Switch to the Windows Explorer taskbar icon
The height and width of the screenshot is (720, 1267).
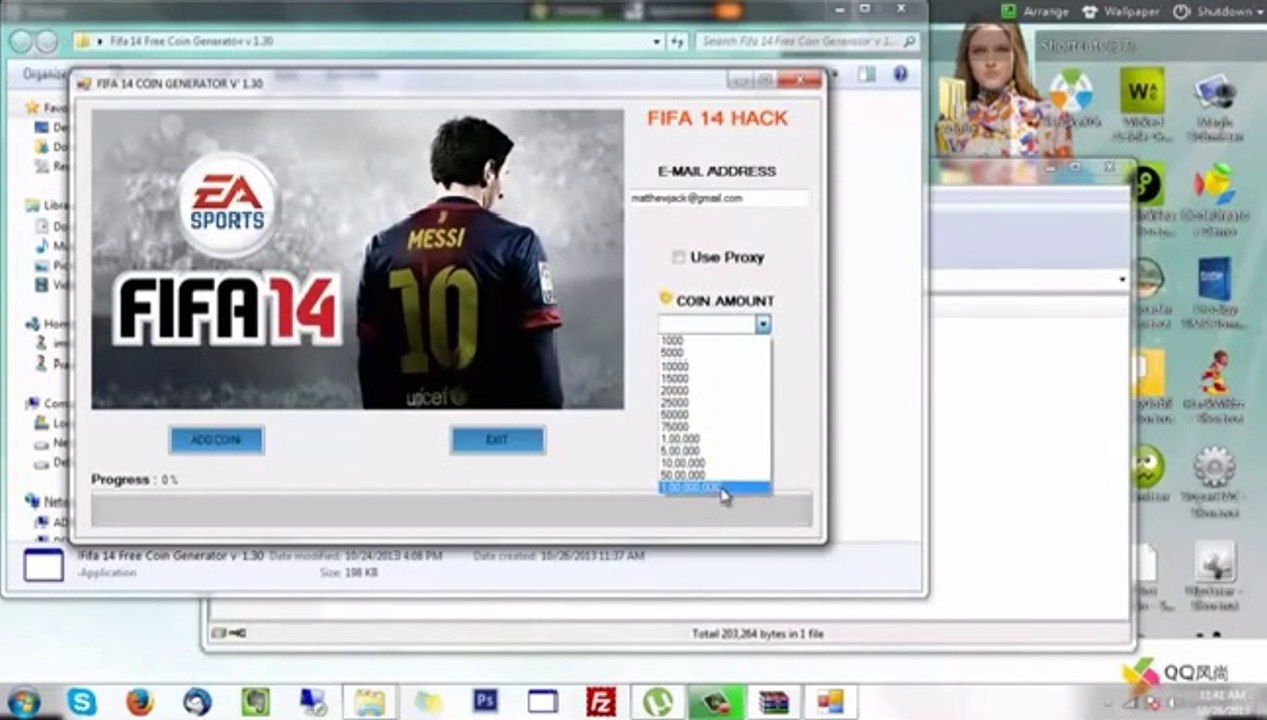pyautogui.click(x=370, y=701)
